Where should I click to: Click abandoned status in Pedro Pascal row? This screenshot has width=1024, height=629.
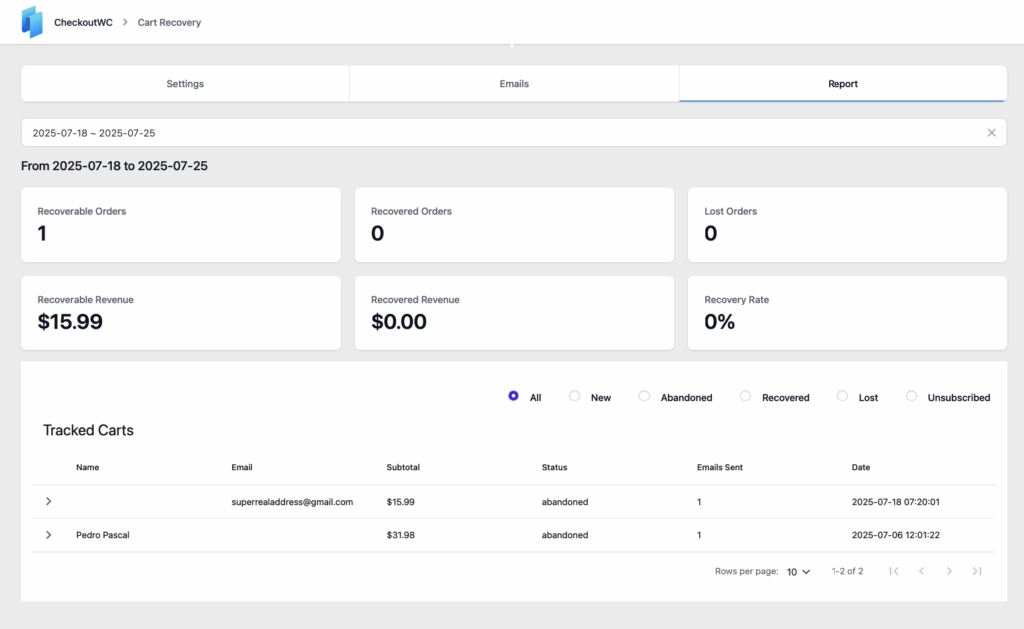coord(565,534)
